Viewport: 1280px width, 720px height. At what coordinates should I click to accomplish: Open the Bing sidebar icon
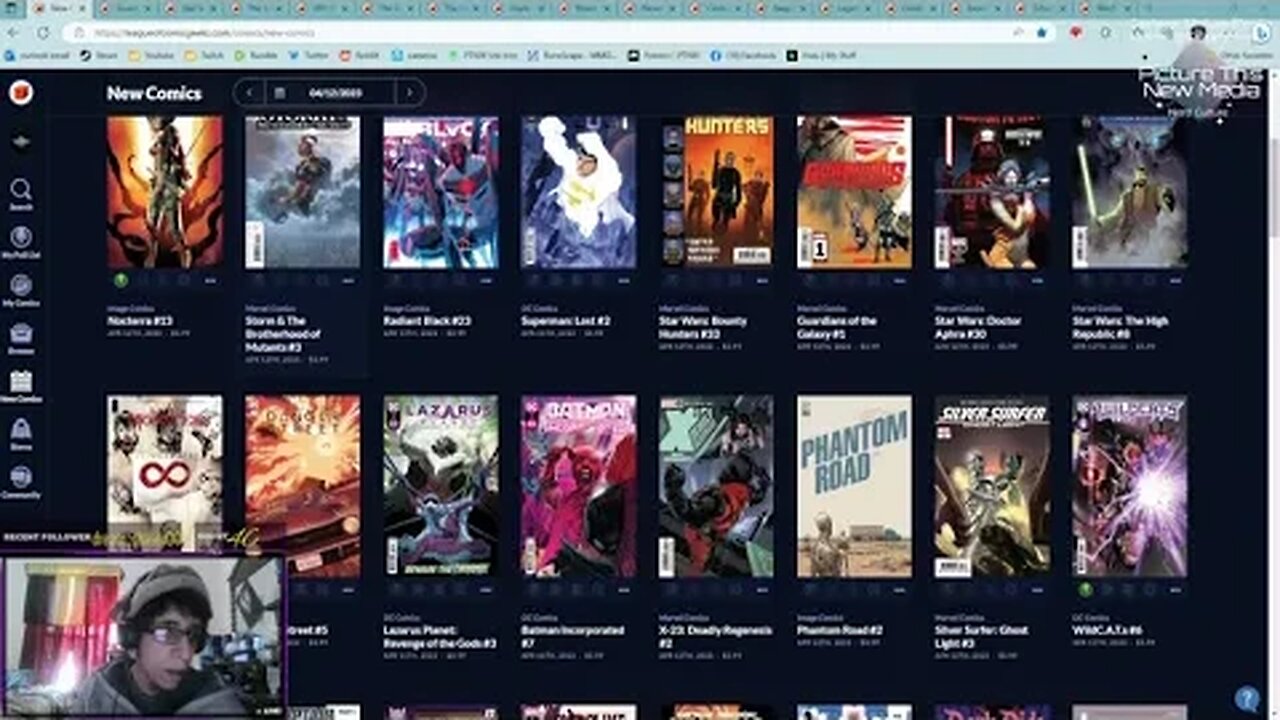click(x=1261, y=33)
